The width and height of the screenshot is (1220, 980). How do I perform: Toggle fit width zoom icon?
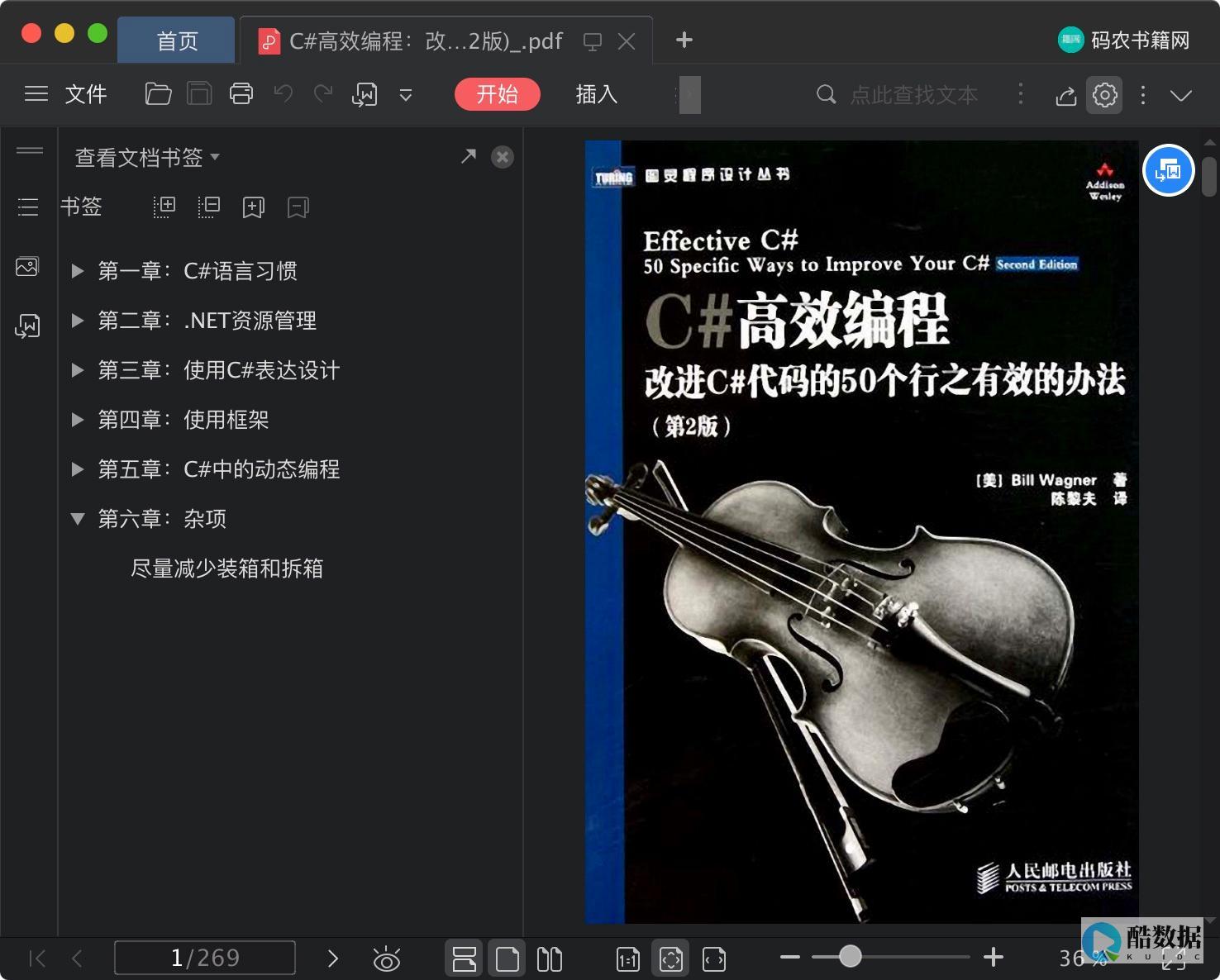pyautogui.click(x=714, y=959)
